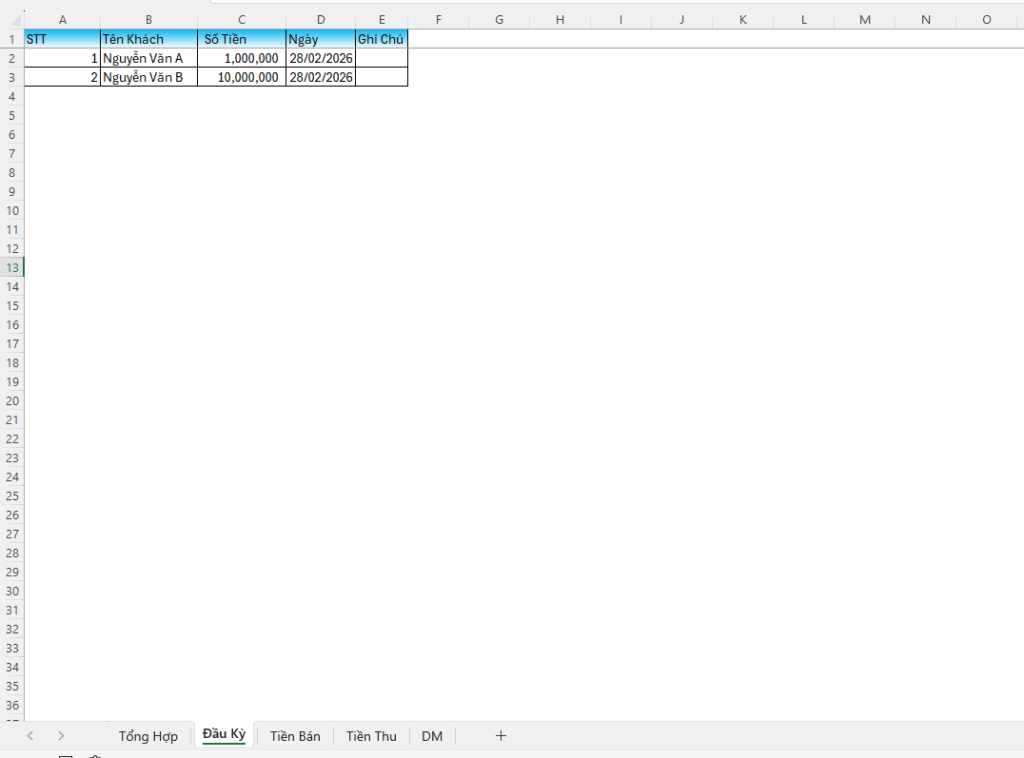Add a new sheet with plus icon
Viewport: 1024px width, 758px height.
(501, 736)
